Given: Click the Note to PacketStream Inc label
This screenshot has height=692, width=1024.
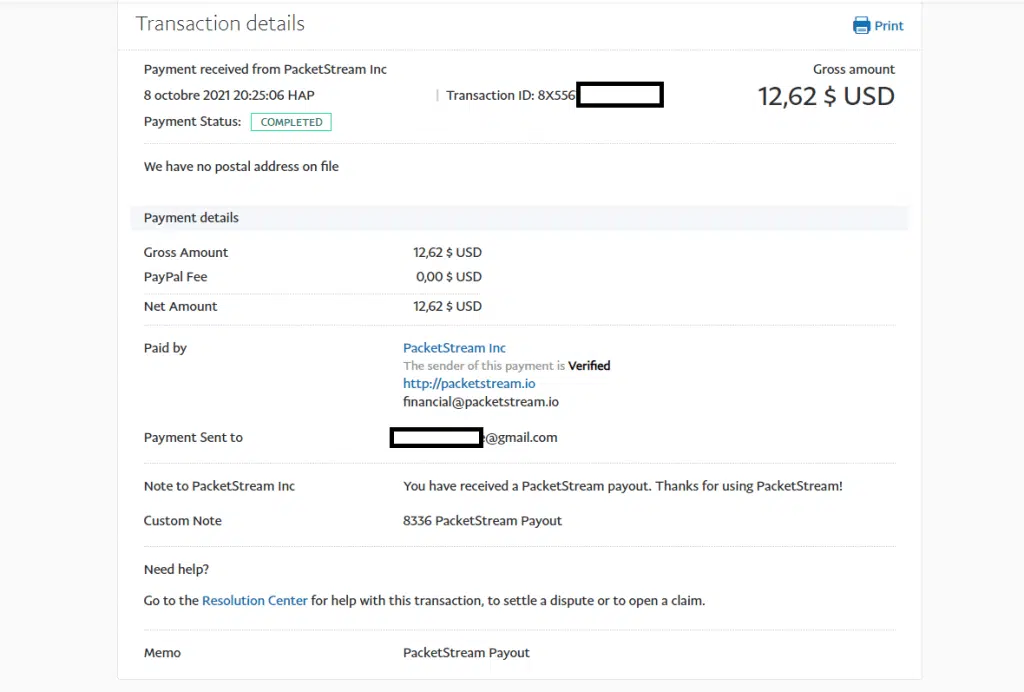Looking at the screenshot, I should coord(219,486).
